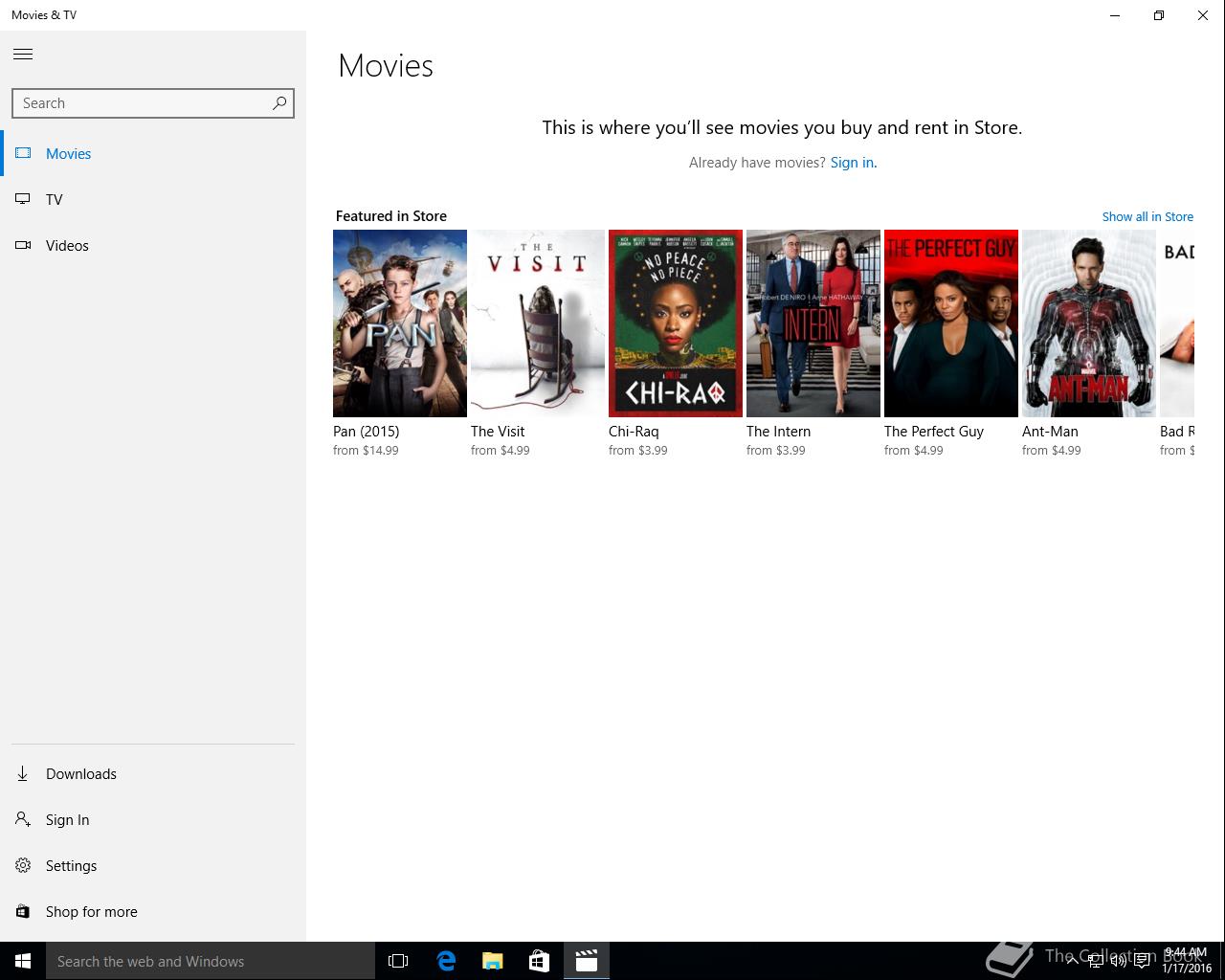Select the Ant-Man title text
Viewport: 1225px width, 980px height.
point(1050,432)
